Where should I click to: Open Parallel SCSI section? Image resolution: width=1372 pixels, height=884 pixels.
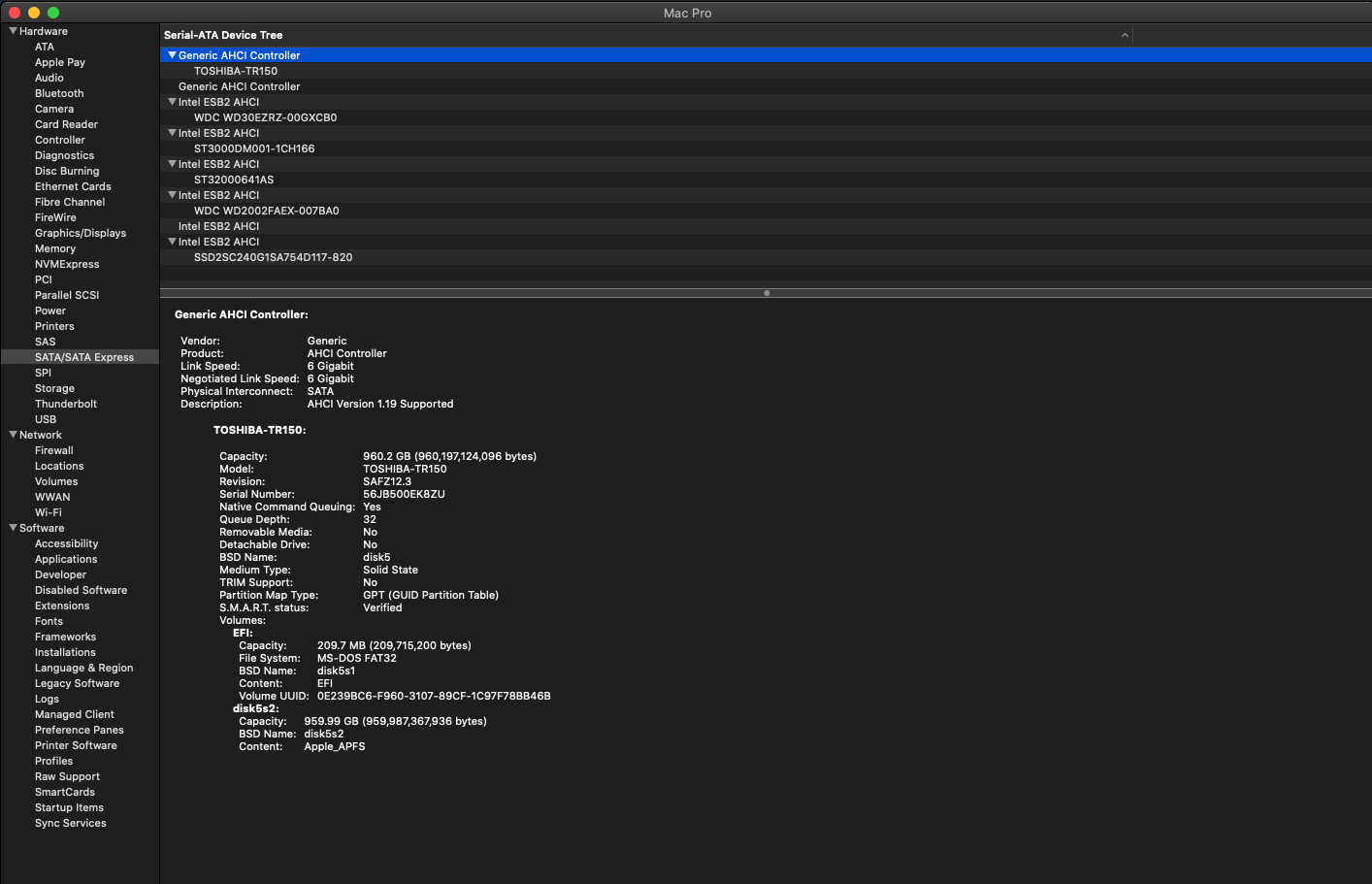[67, 295]
